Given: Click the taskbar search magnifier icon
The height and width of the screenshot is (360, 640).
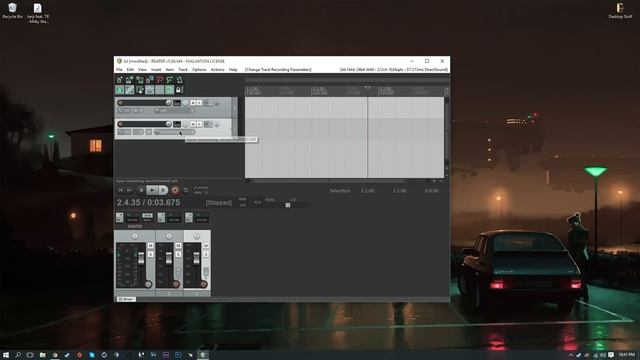Looking at the screenshot, I should pyautogui.click(x=18, y=355).
